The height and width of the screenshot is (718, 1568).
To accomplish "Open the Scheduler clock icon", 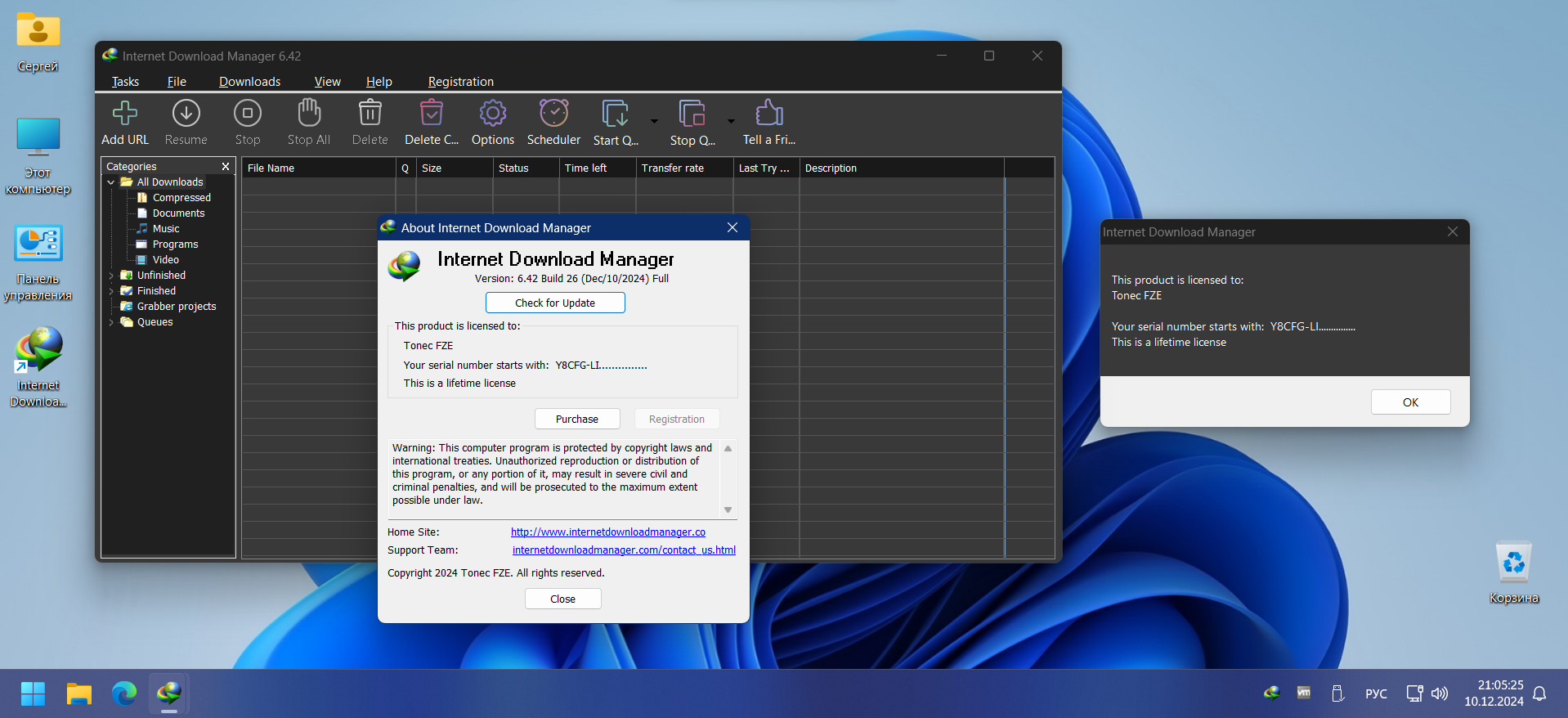I will coord(554,114).
